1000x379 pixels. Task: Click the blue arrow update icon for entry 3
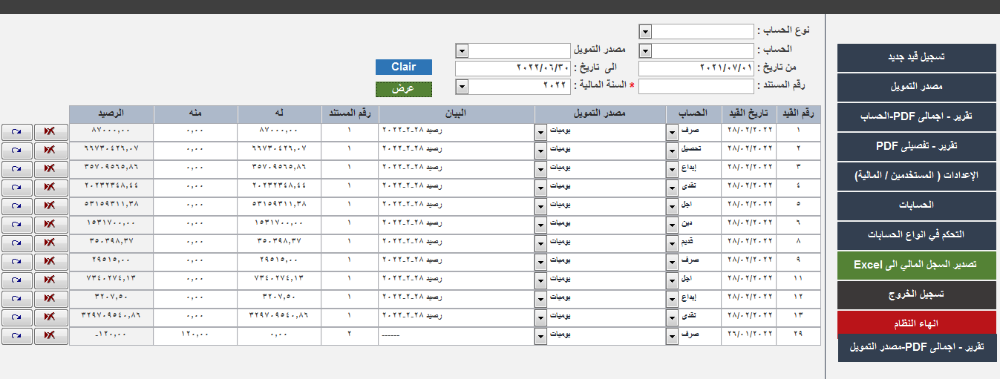click(17, 169)
